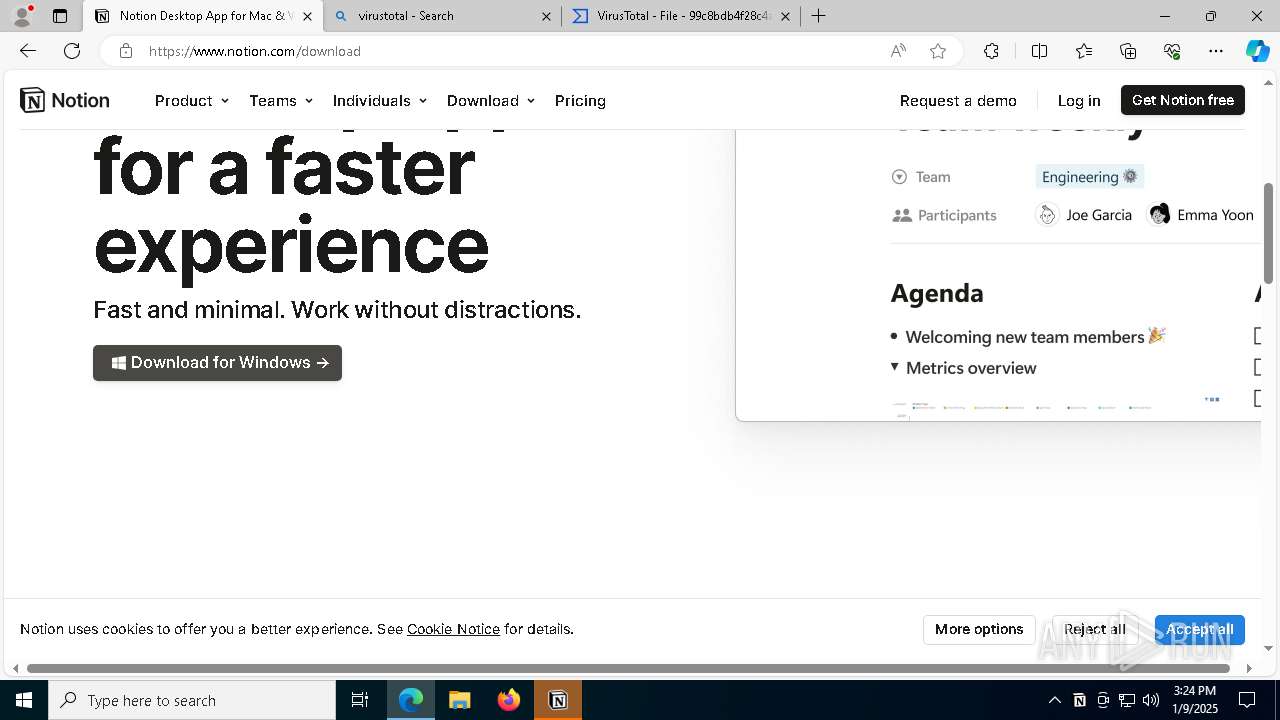The width and height of the screenshot is (1280, 720).
Task: Open notification center
Action: (1247, 700)
